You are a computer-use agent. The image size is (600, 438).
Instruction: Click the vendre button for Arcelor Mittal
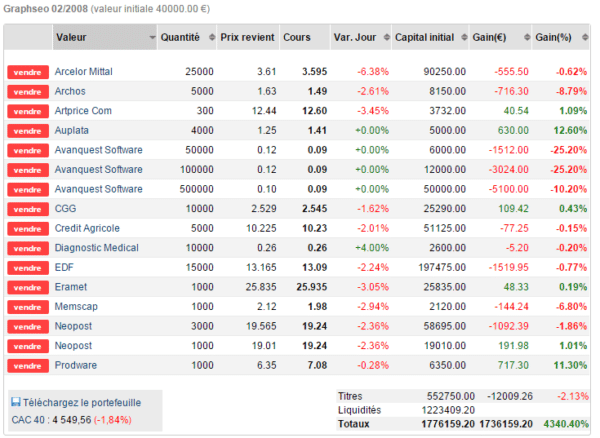pyautogui.click(x=28, y=72)
